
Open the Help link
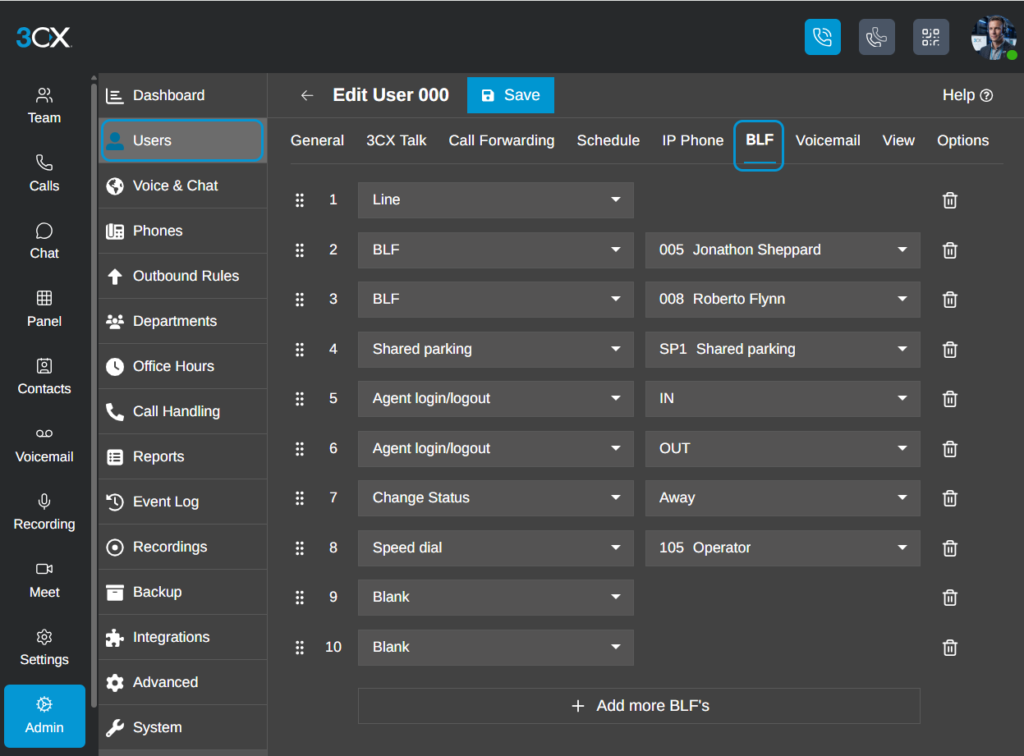tap(967, 95)
